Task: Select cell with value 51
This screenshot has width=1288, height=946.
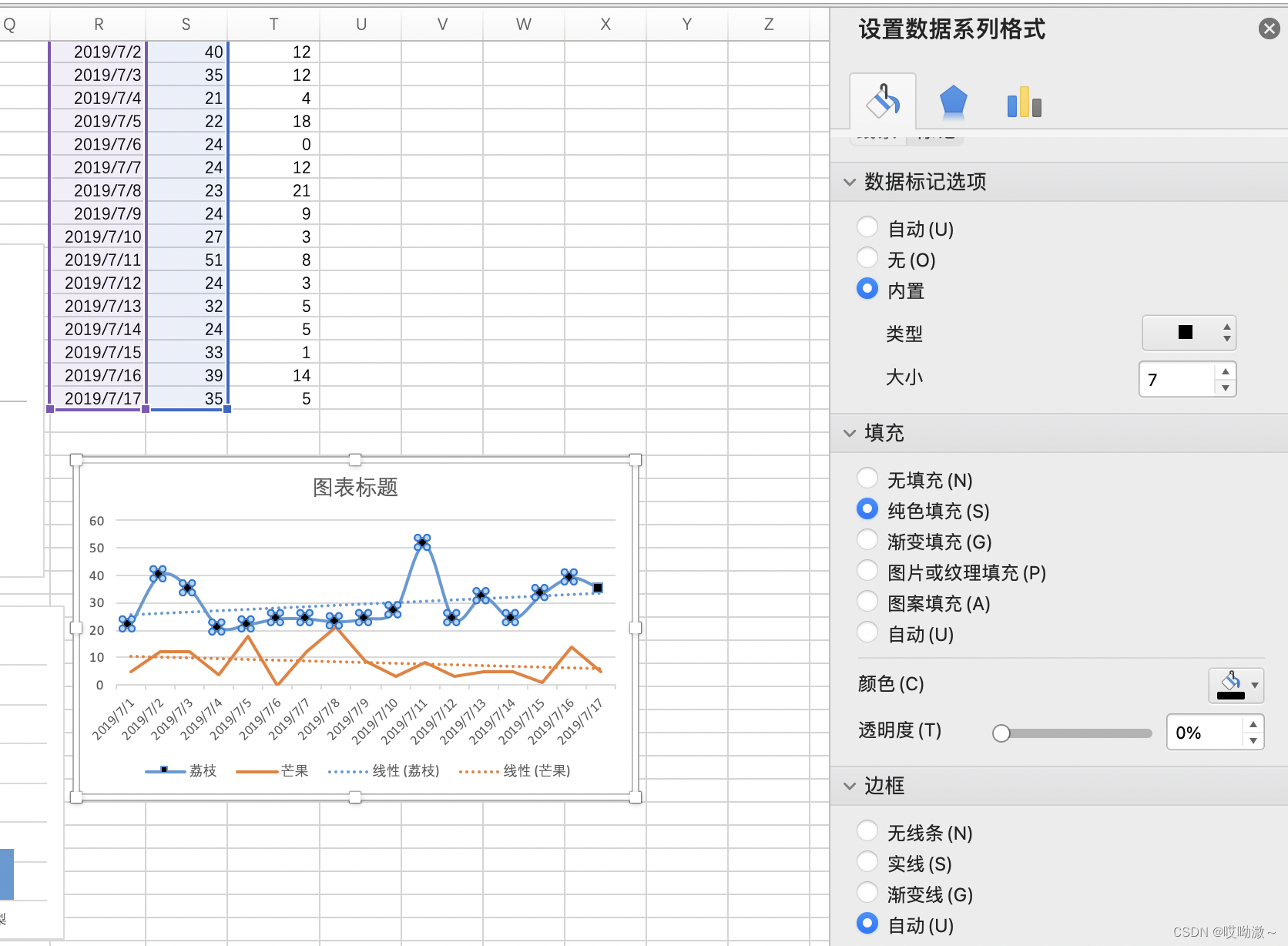Action: pos(186,260)
